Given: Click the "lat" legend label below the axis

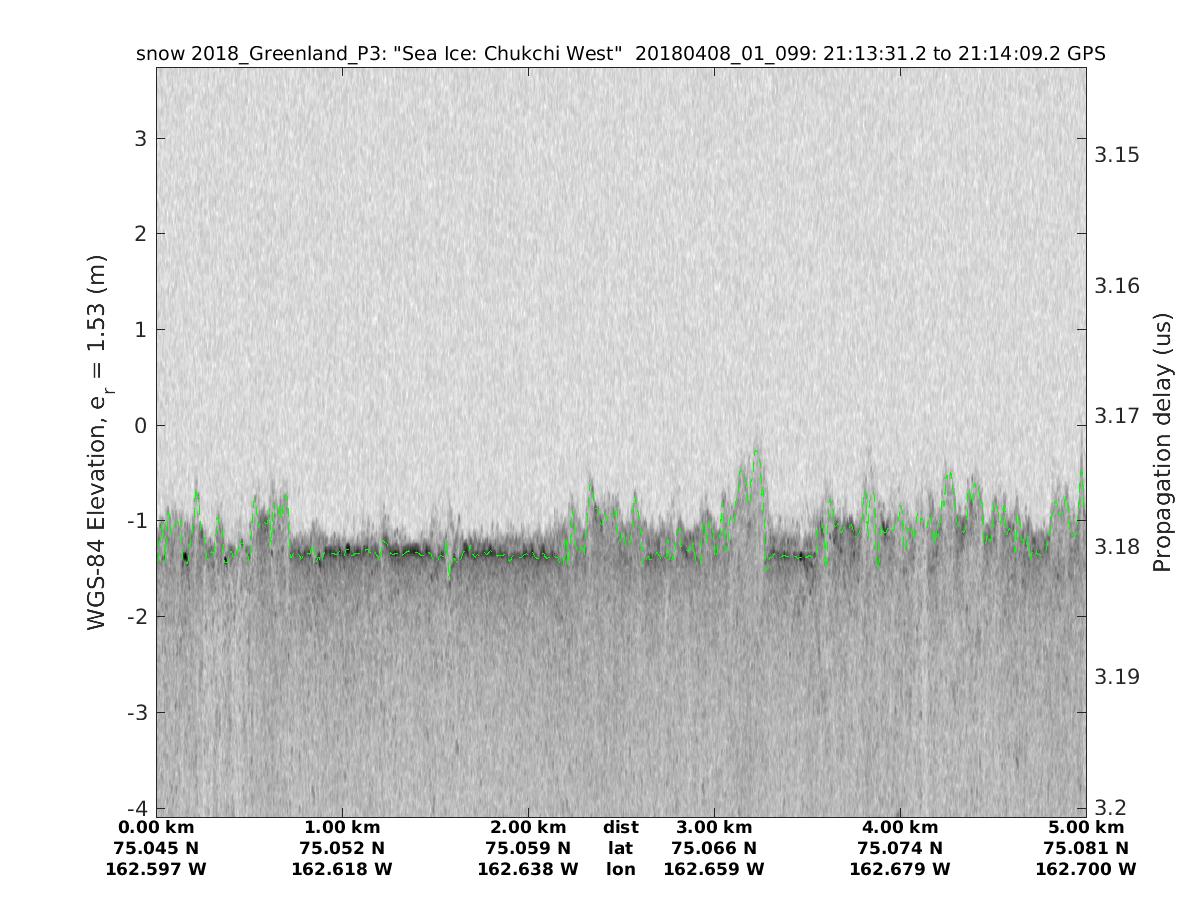Looking at the screenshot, I should (x=620, y=848).
